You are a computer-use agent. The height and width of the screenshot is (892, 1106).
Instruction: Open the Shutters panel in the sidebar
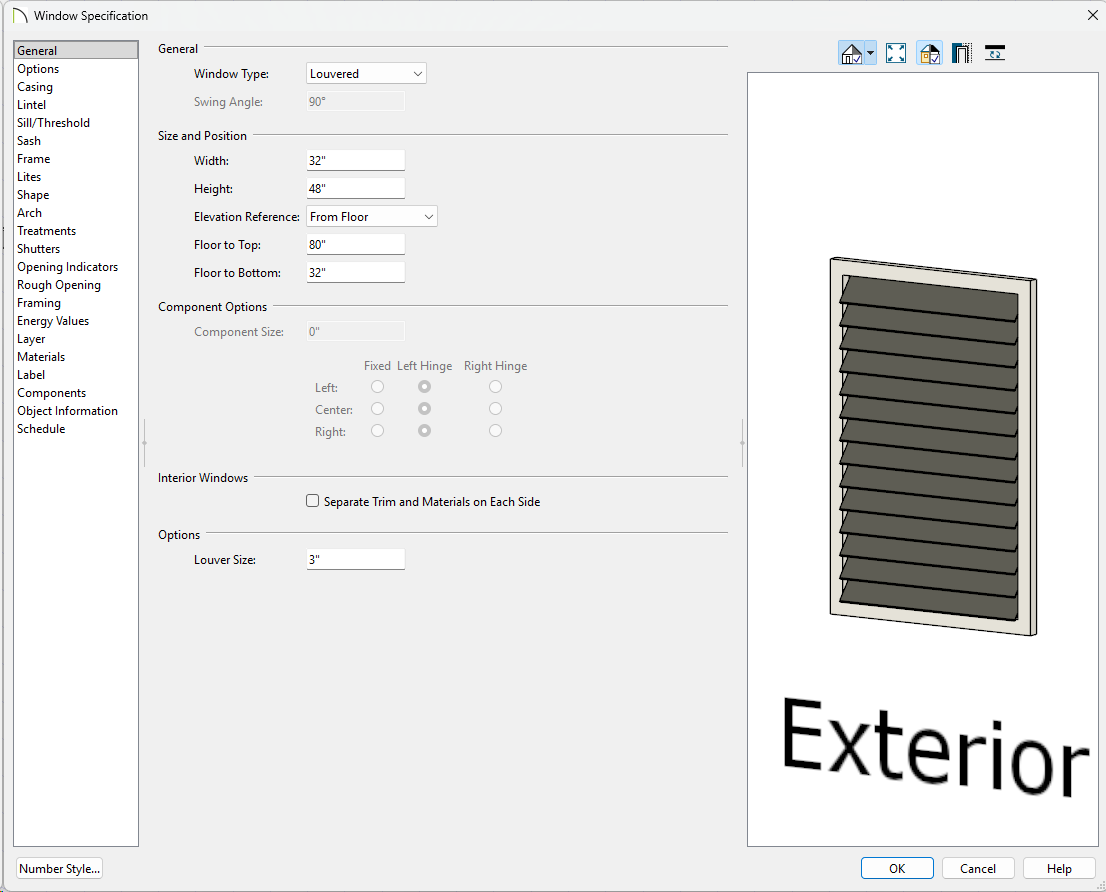(39, 249)
